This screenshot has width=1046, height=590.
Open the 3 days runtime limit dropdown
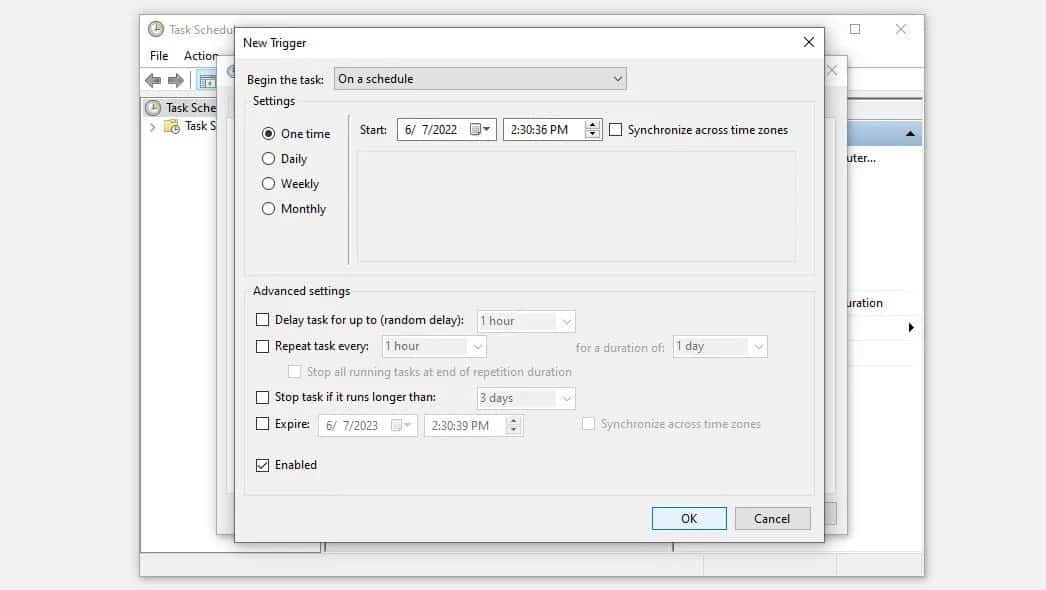point(526,398)
